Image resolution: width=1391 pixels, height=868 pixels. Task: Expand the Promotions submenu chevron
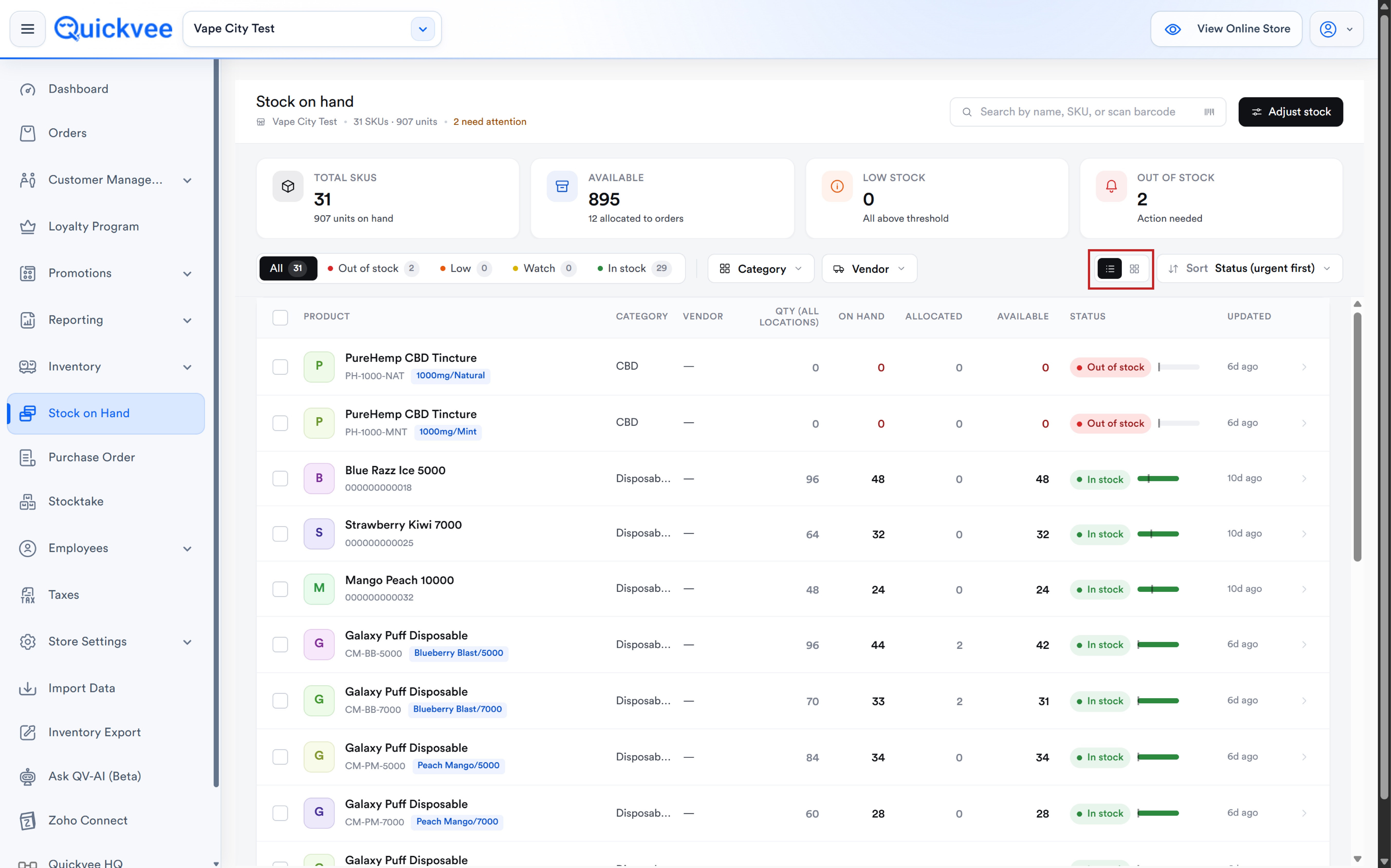(x=187, y=274)
